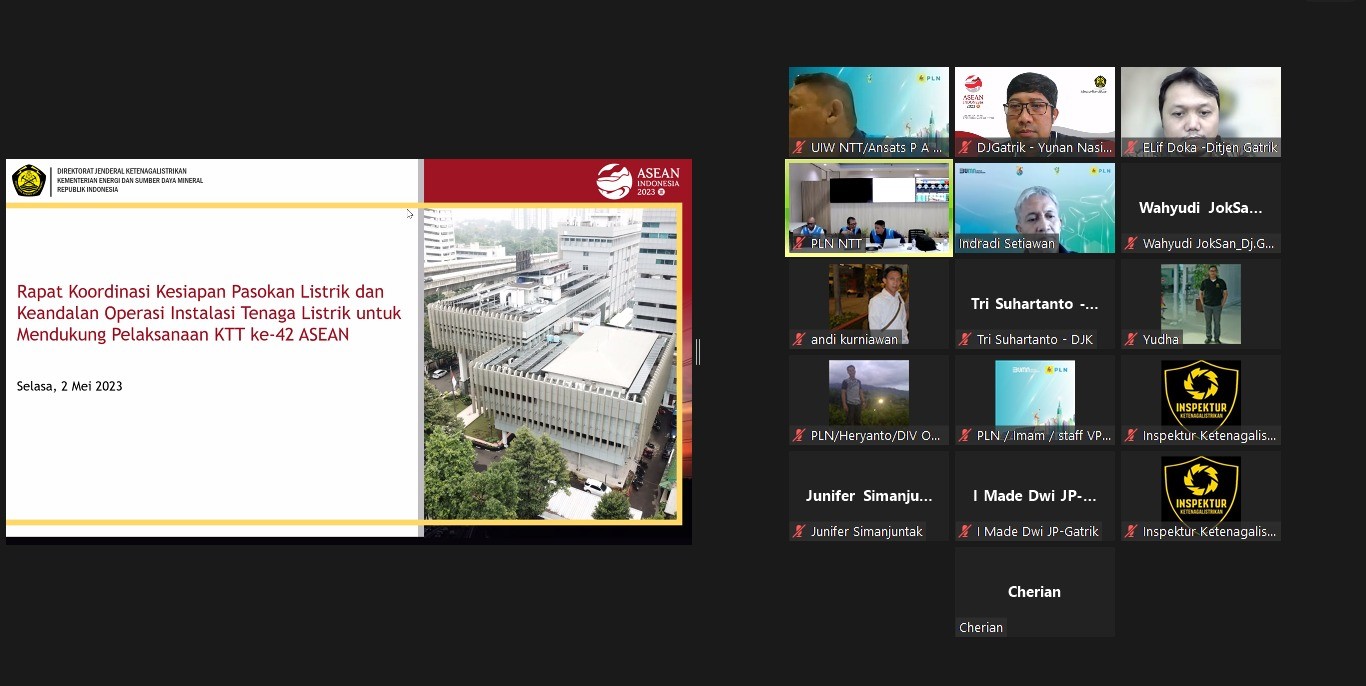The width and height of the screenshot is (1366, 686).
Task: Select the Wahyudi JokSan participant tile
Action: click(1200, 208)
